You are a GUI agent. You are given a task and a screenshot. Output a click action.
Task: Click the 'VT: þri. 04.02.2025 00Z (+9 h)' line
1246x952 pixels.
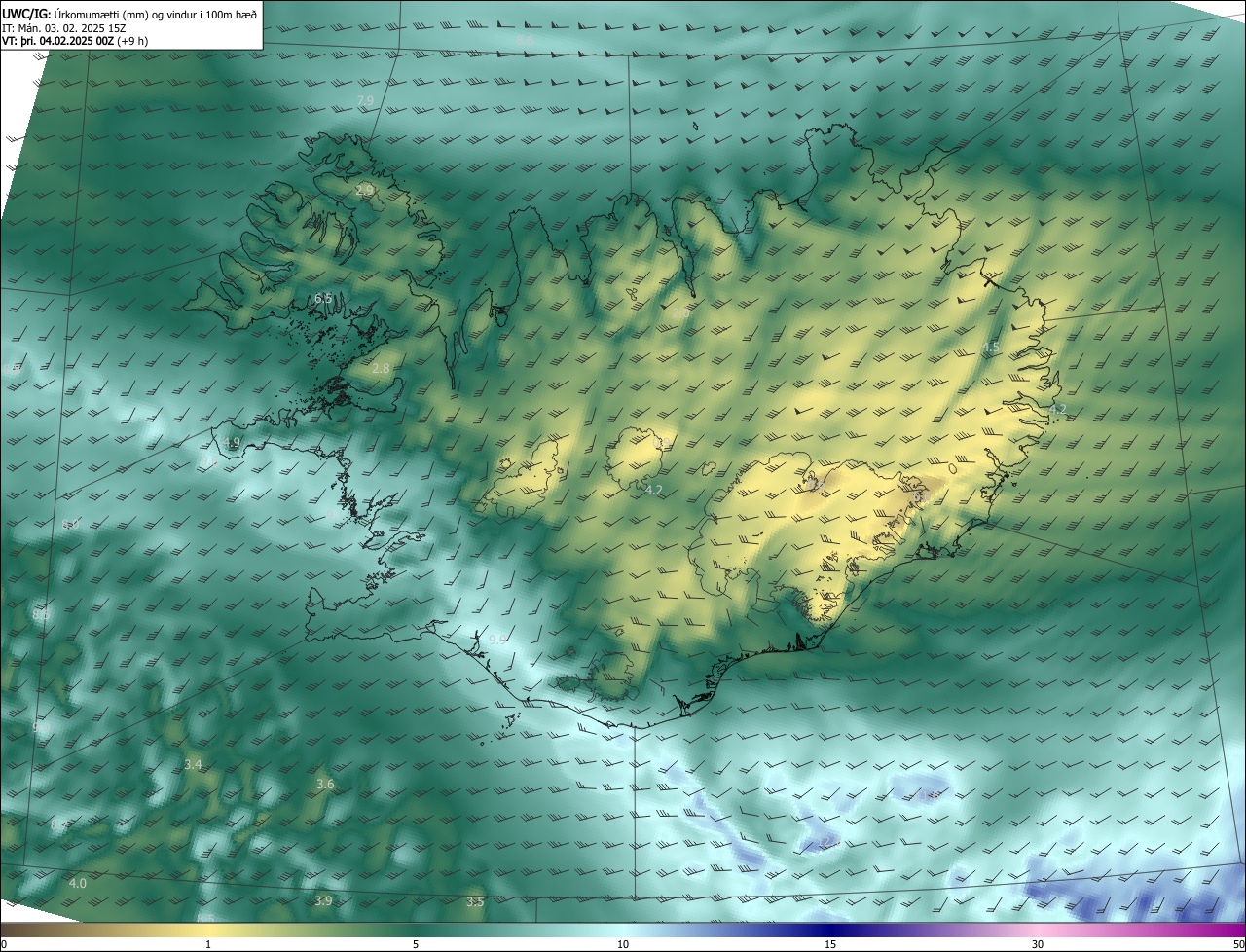[x=73, y=42]
